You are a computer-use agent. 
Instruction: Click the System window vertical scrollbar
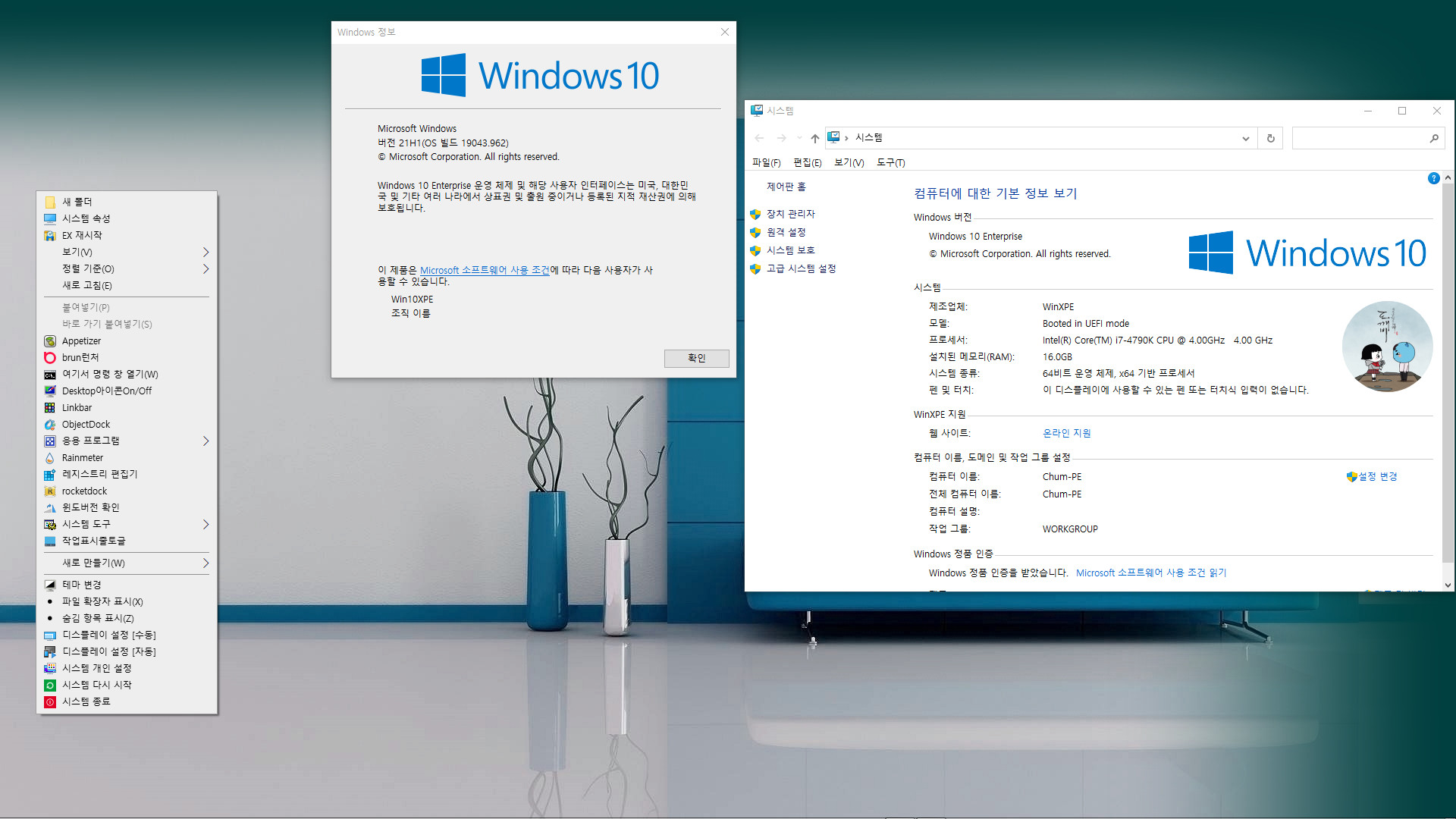1448,372
